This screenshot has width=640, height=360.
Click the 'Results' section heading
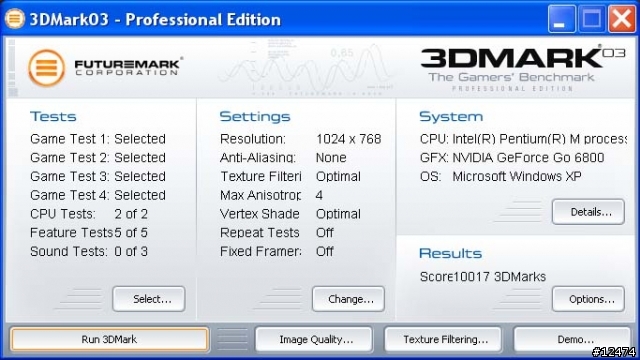click(x=451, y=253)
